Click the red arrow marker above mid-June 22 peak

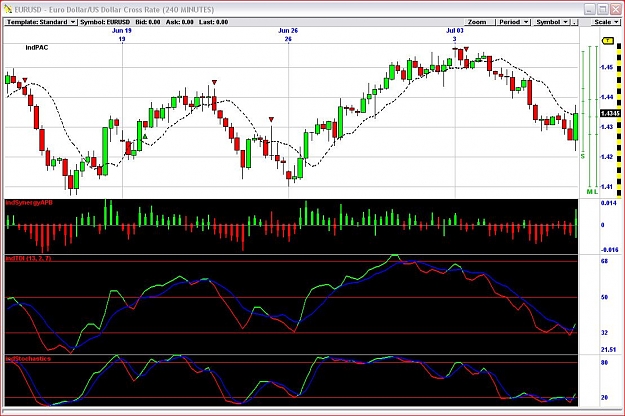pos(214,82)
